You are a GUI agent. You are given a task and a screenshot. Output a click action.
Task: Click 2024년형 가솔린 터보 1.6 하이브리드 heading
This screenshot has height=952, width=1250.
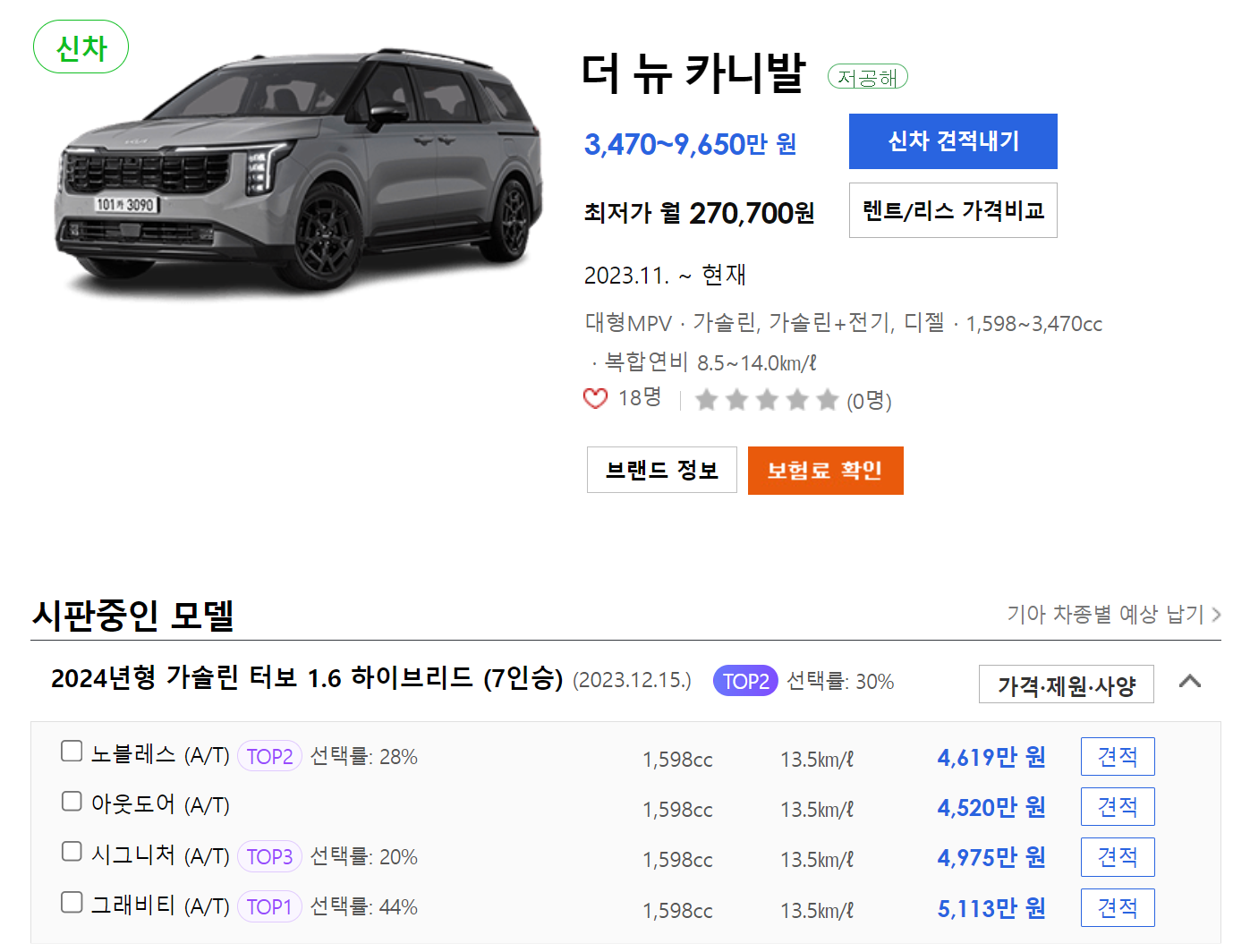pos(307,678)
